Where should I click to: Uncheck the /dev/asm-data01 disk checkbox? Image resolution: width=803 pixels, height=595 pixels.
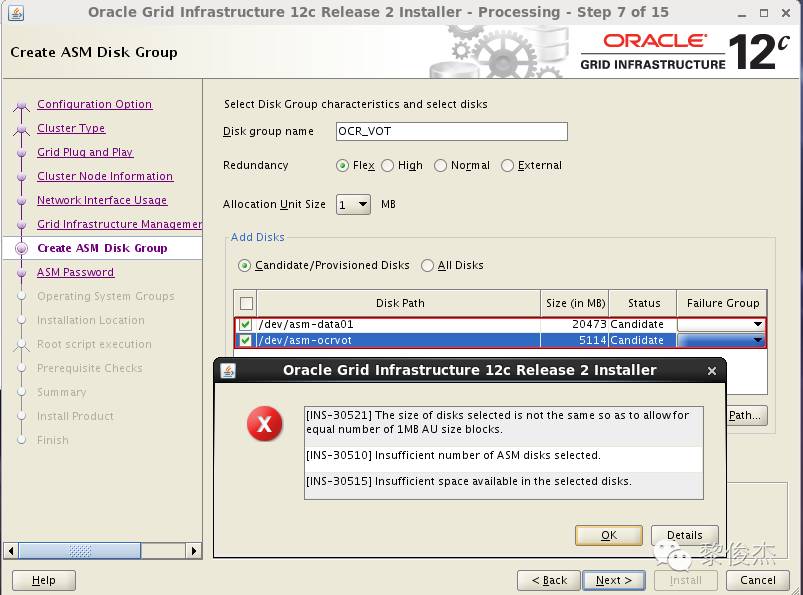pos(245,325)
